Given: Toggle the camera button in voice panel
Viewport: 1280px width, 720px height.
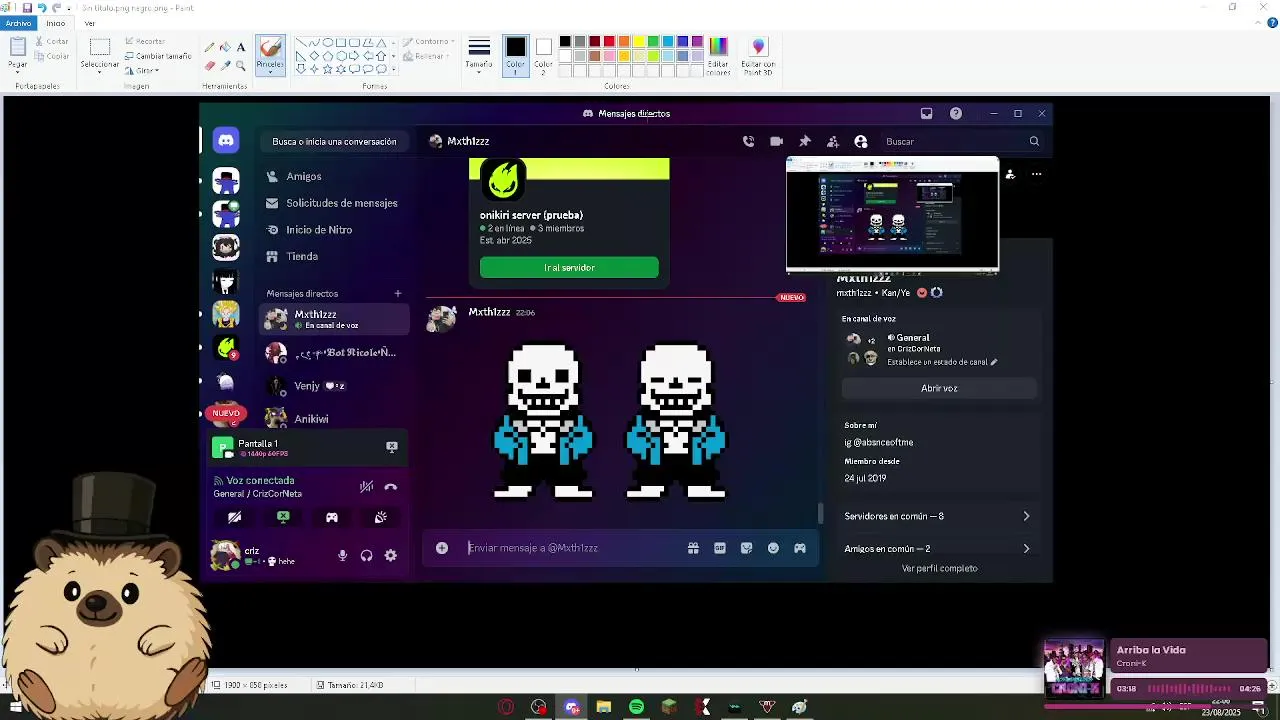Looking at the screenshot, I should pos(234,517).
